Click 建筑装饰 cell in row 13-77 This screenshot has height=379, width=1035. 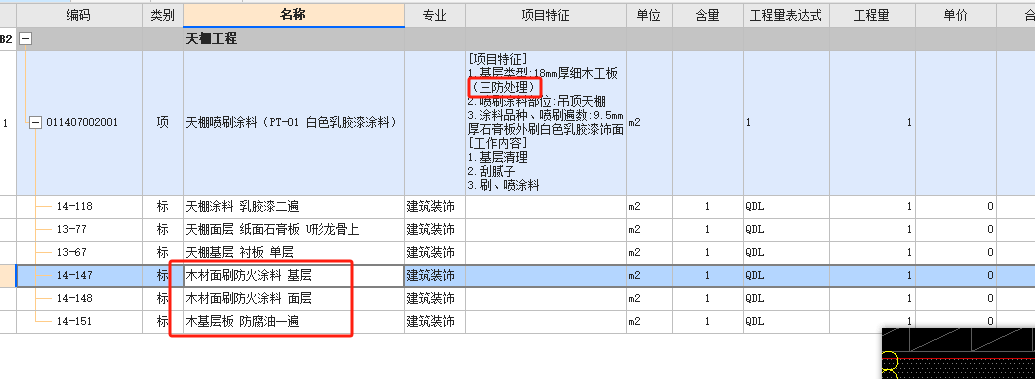coord(435,230)
